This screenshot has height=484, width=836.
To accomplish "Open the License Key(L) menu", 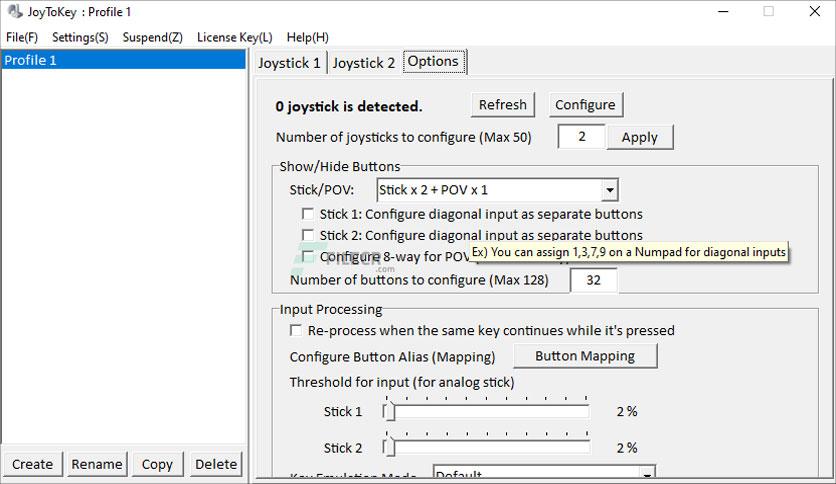I will click(x=235, y=37).
